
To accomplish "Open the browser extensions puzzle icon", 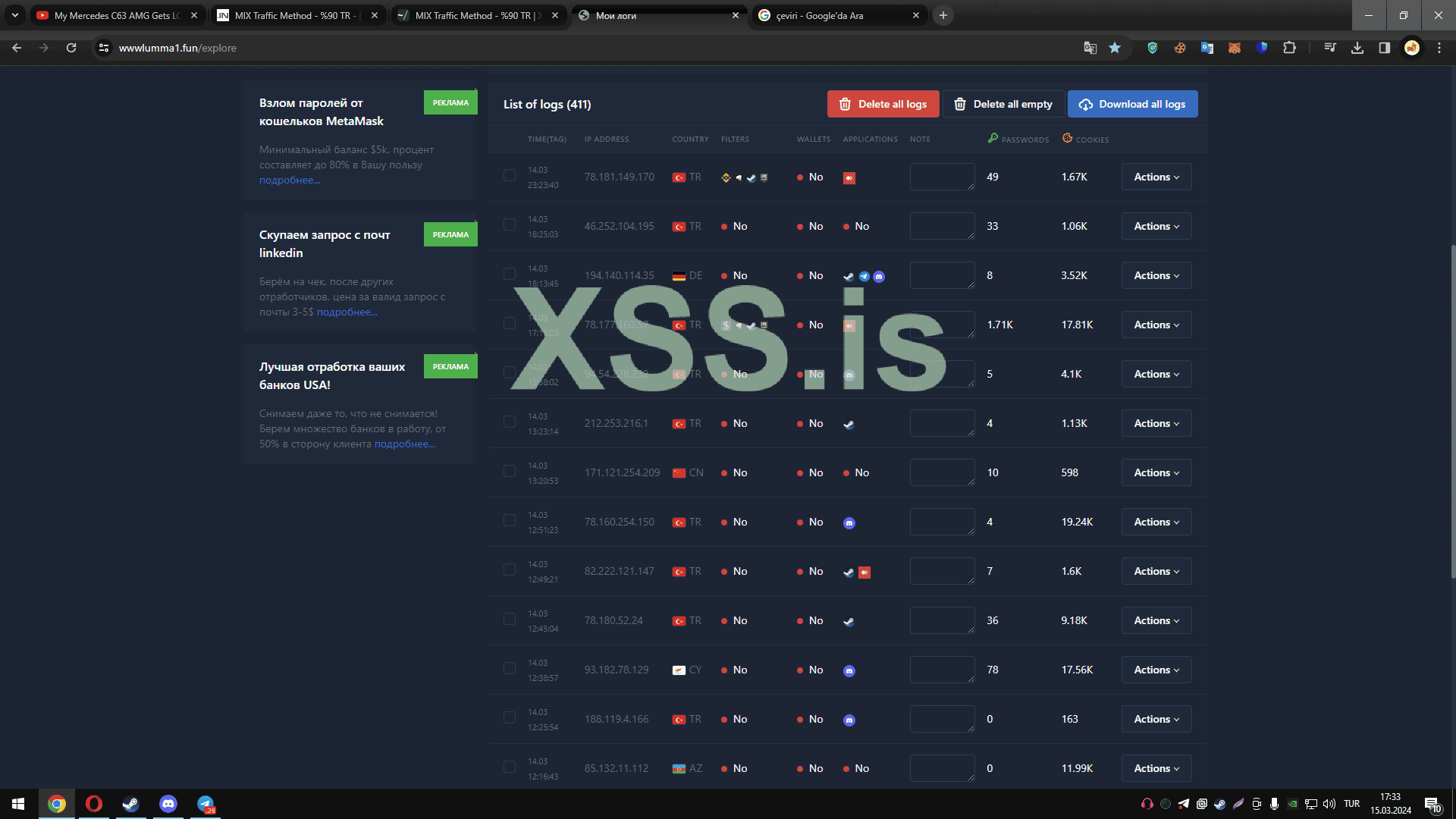I will click(x=1289, y=48).
